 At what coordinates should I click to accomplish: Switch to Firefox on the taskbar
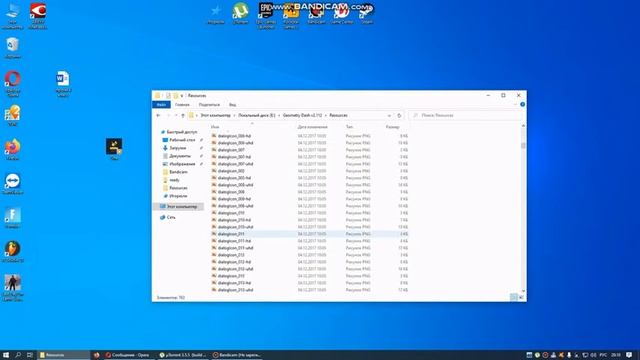click(x=96, y=355)
